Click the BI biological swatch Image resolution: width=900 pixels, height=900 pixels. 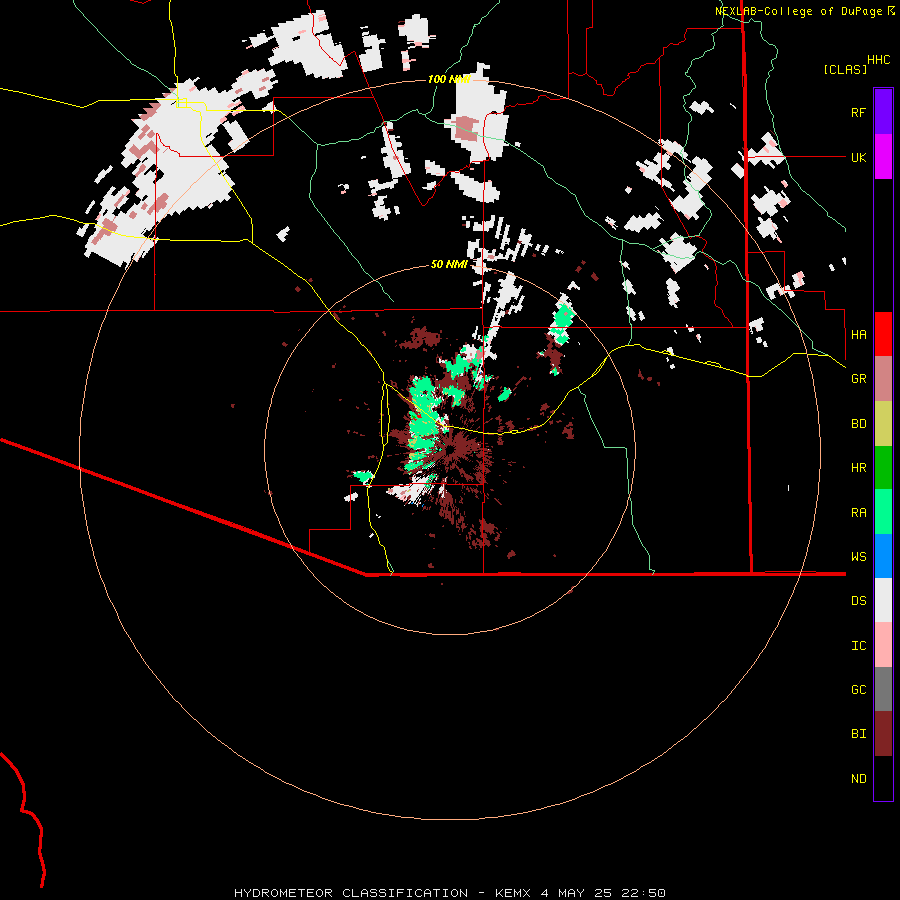pos(883,734)
